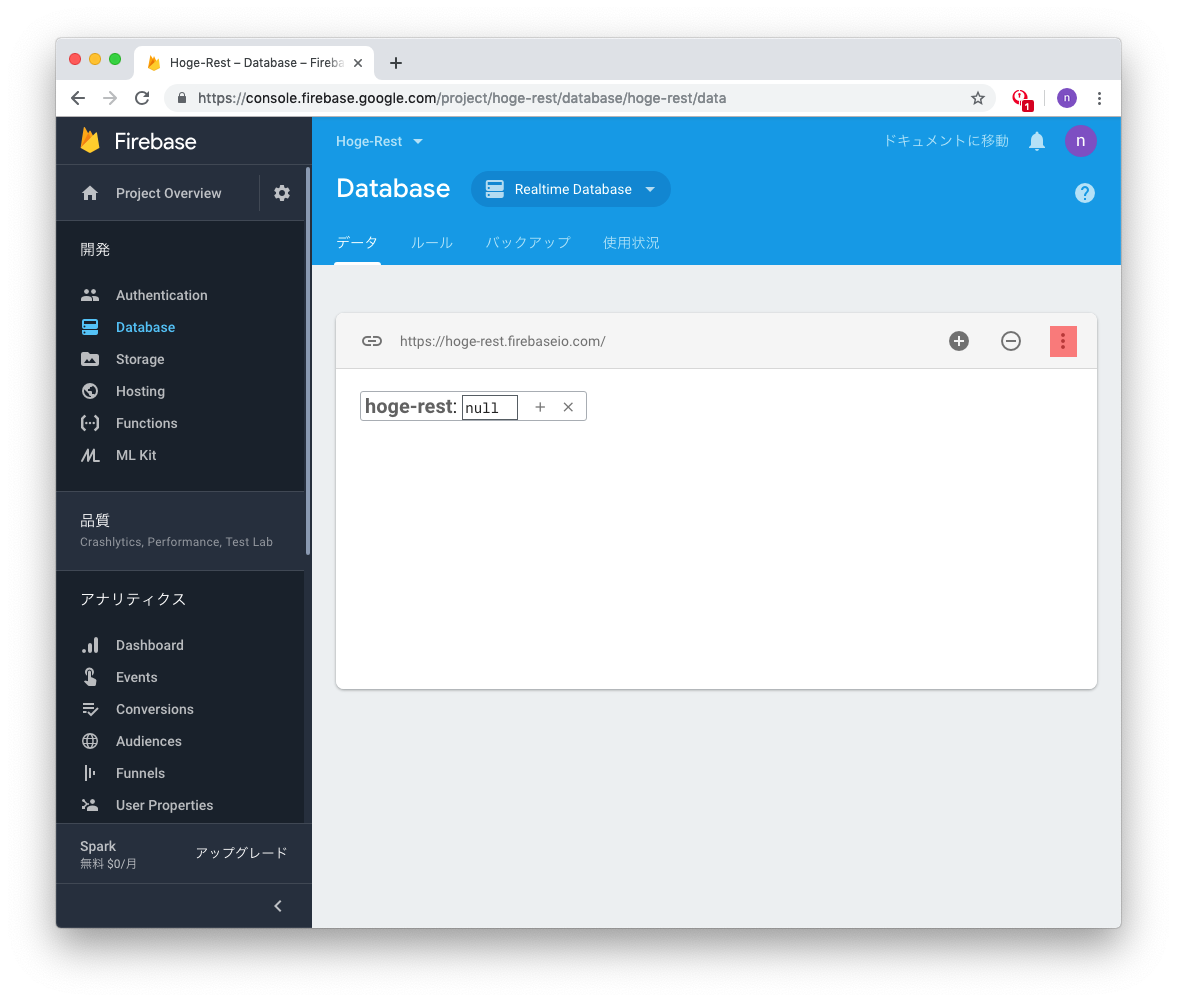
Task: Click the null value input field
Action: pos(489,408)
